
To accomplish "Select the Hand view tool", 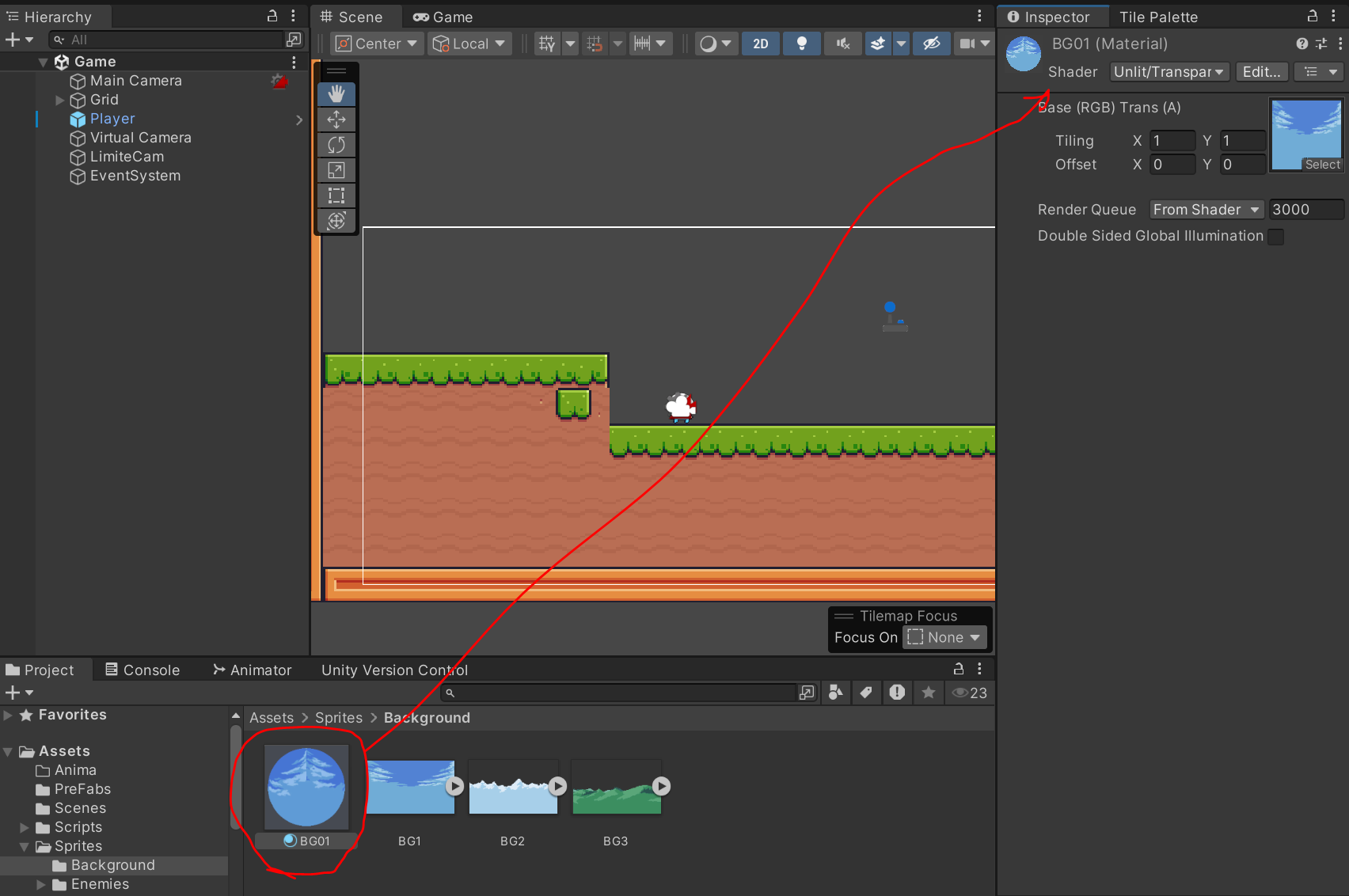I will 336,94.
